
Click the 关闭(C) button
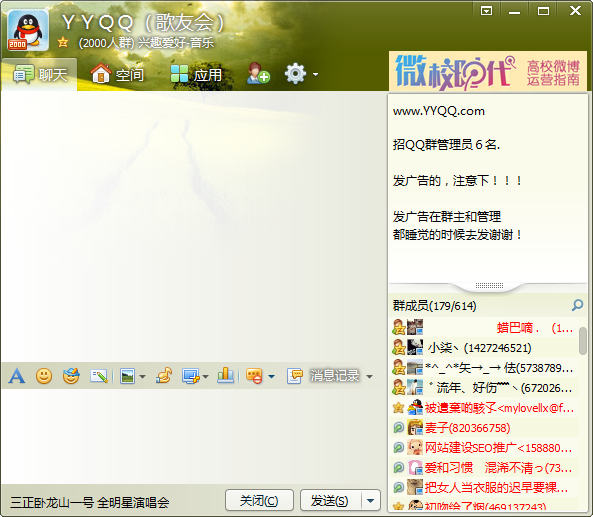259,501
